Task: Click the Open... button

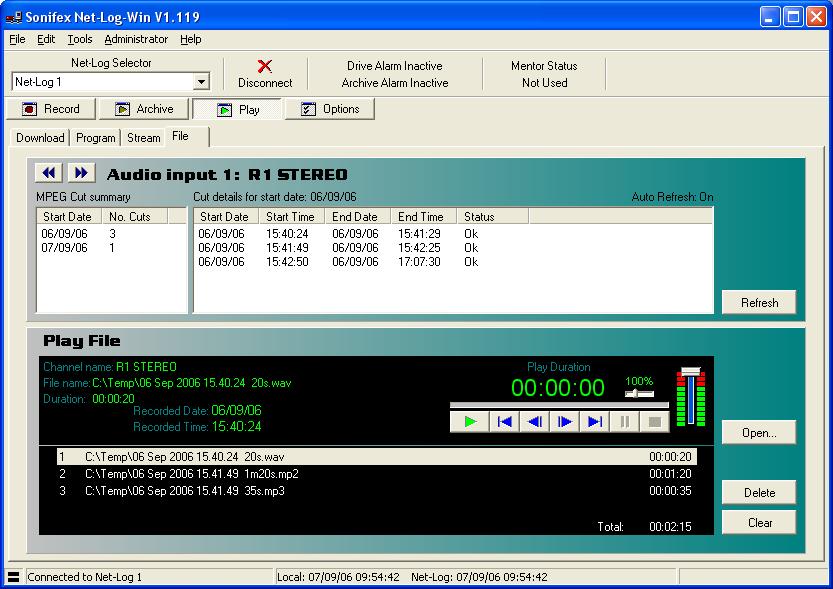Action: pos(759,433)
